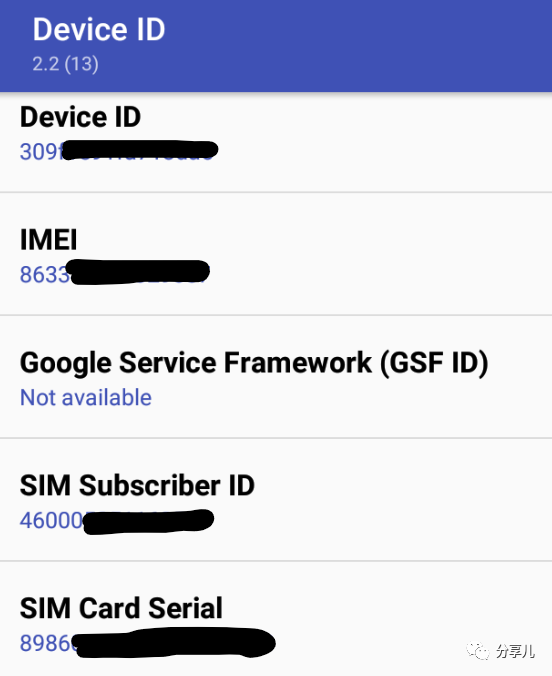The image size is (552, 676).
Task: Click the 分享儿 watermark text
Action: tap(515, 651)
